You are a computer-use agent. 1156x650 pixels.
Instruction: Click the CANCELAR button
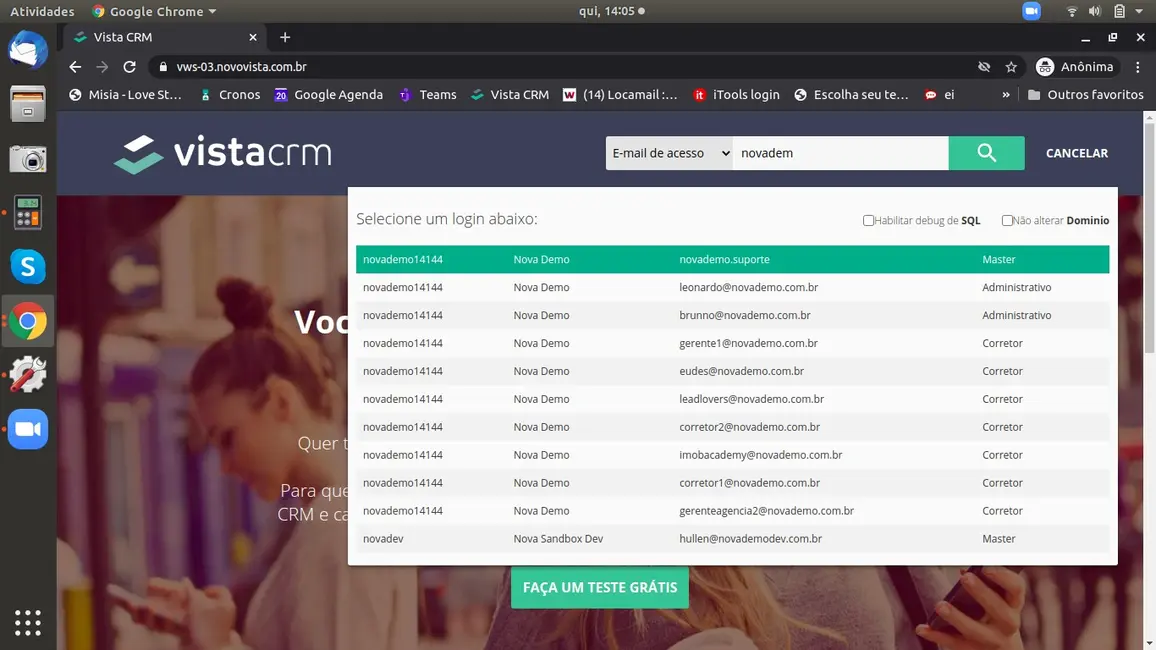coord(1076,153)
